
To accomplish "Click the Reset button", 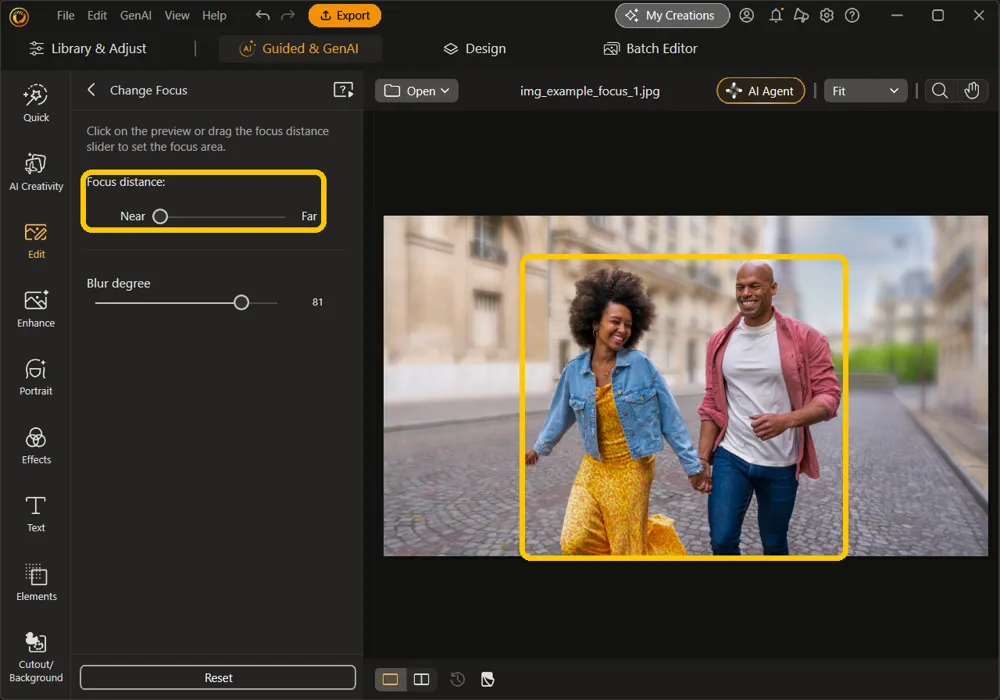I will pyautogui.click(x=217, y=678).
